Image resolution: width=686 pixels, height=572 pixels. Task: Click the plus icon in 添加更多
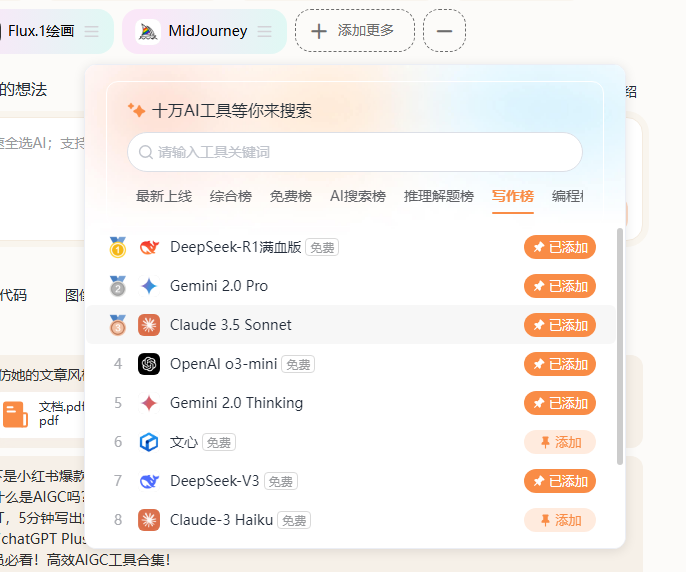point(319,32)
